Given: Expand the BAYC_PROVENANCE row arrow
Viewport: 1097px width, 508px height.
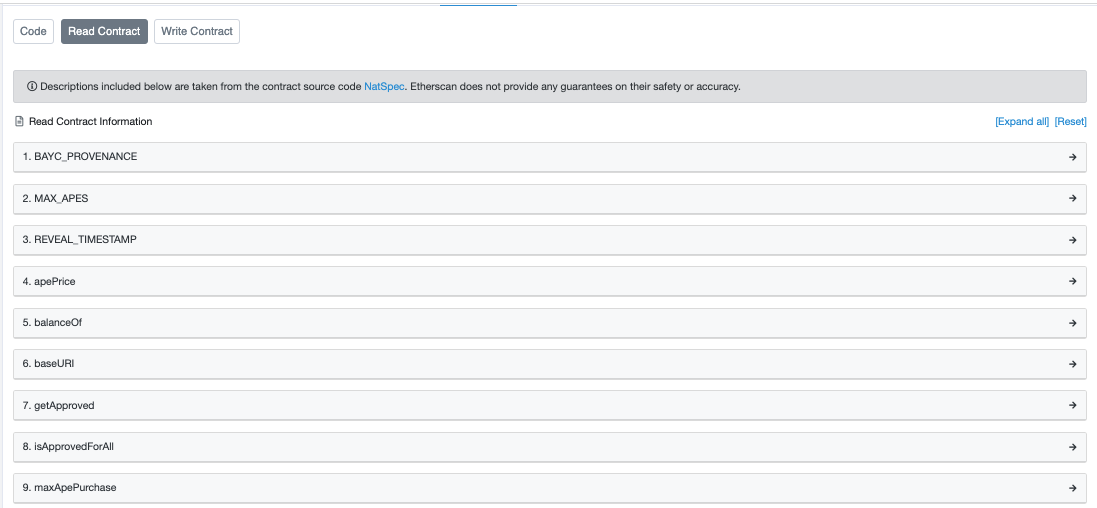Looking at the screenshot, I should point(1073,157).
